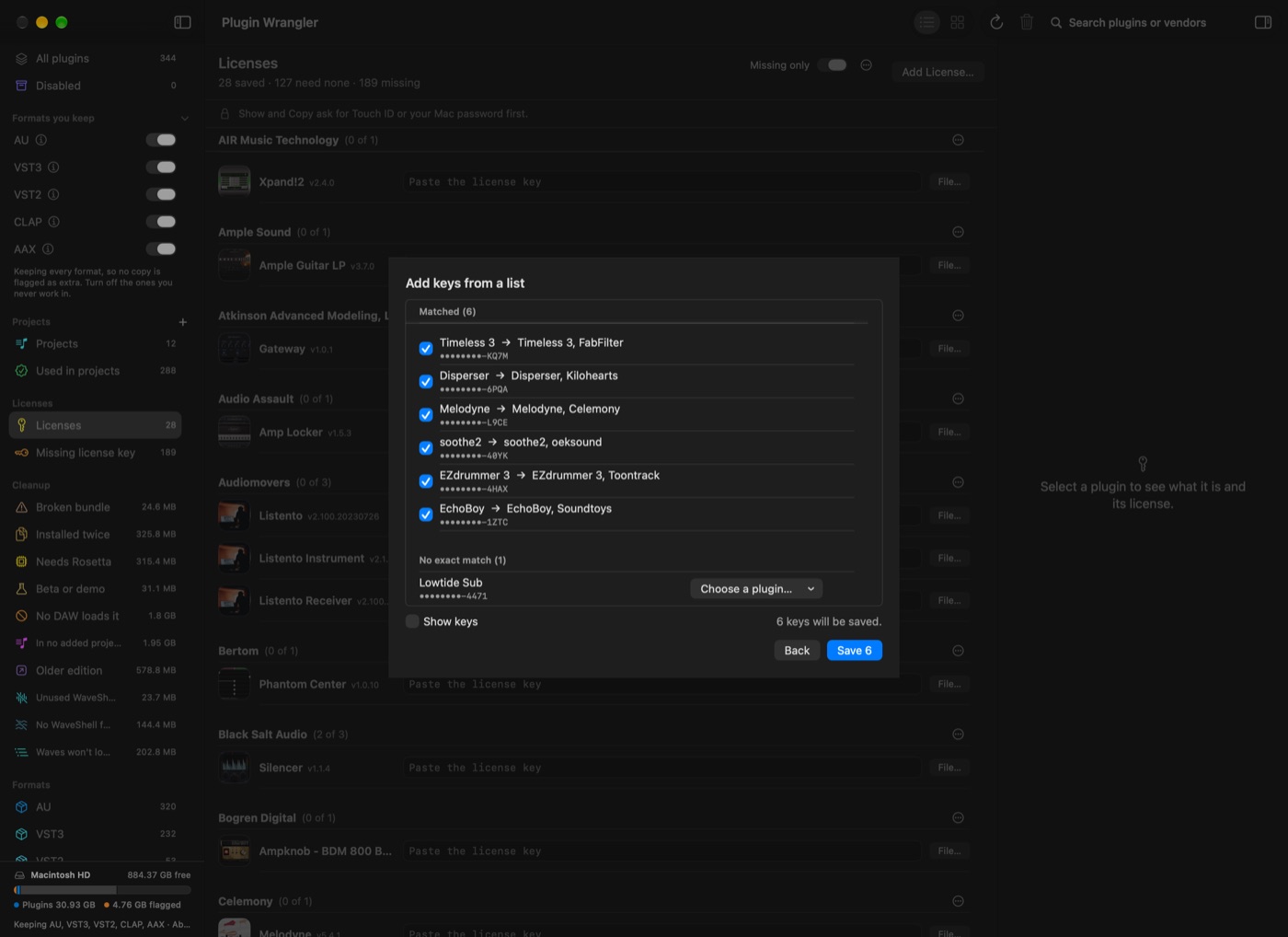Click the info icon next to CLAP
The height and width of the screenshot is (937, 1288).
point(54,222)
